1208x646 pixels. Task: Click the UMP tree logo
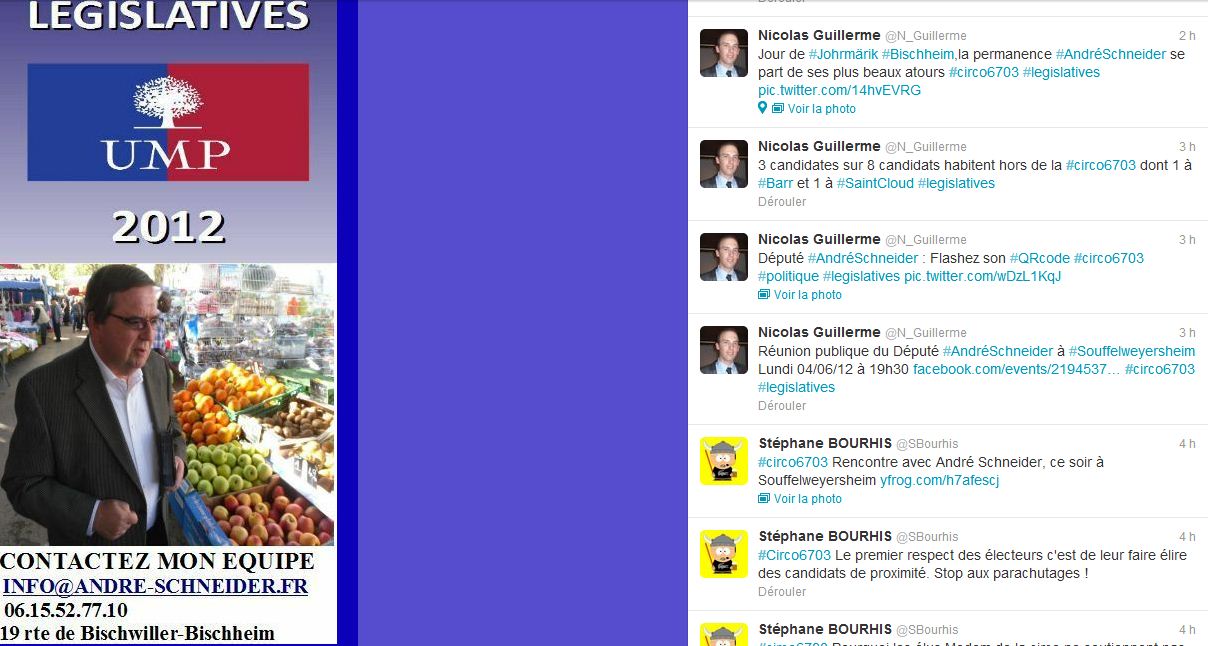tap(168, 102)
